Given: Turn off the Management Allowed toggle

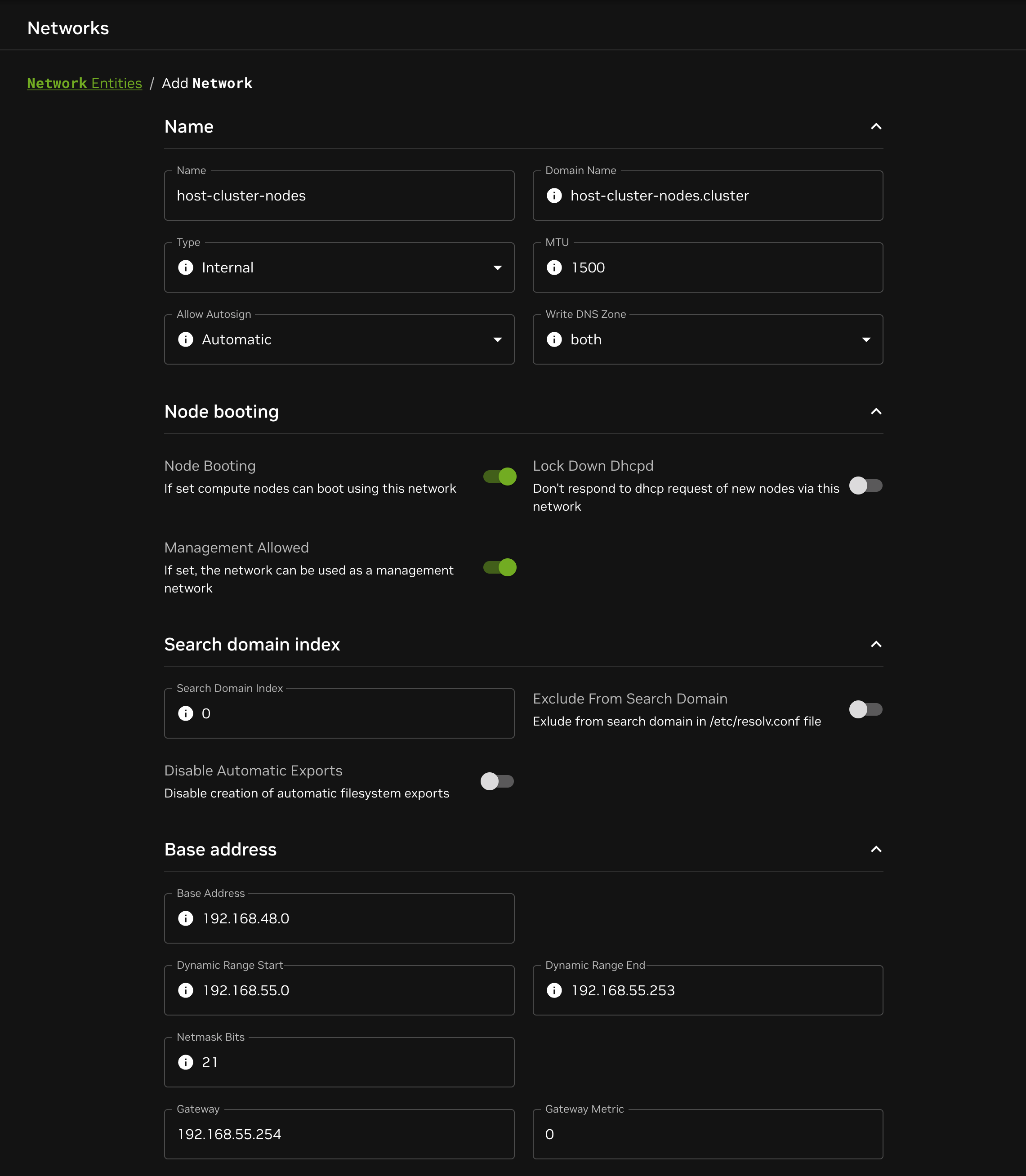Looking at the screenshot, I should tap(499, 567).
